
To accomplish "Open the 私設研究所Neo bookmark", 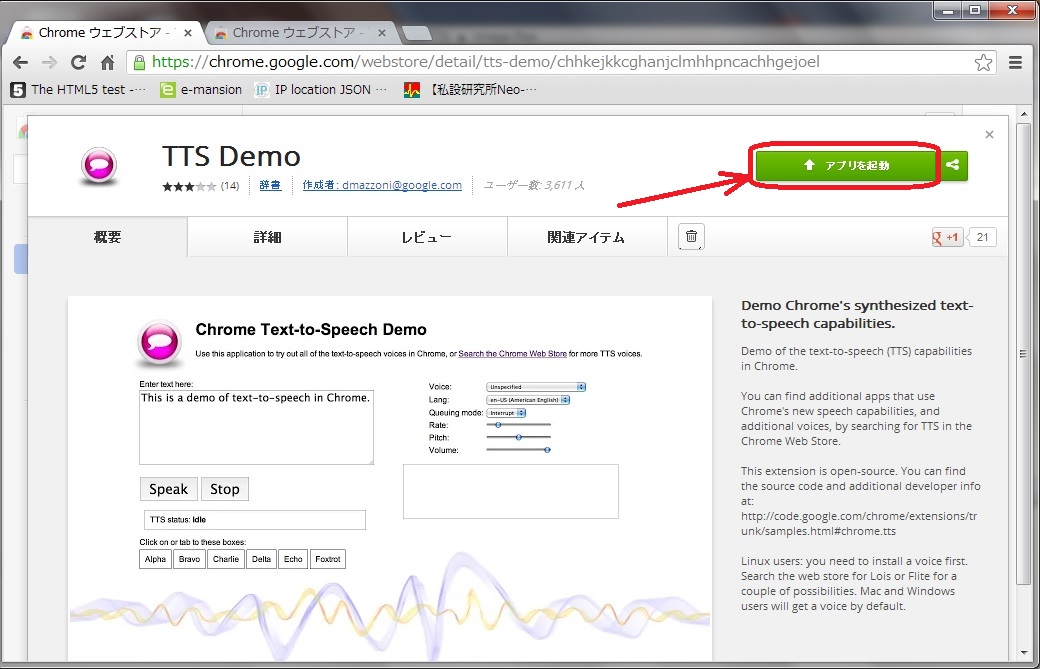I will coord(470,90).
